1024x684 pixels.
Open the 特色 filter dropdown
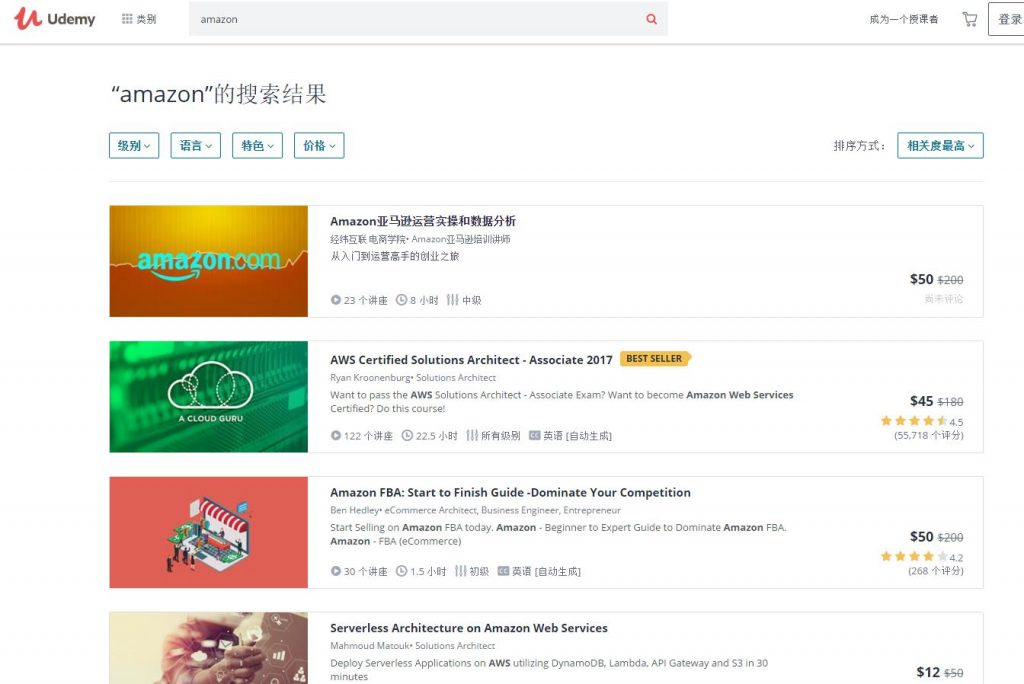[257, 146]
